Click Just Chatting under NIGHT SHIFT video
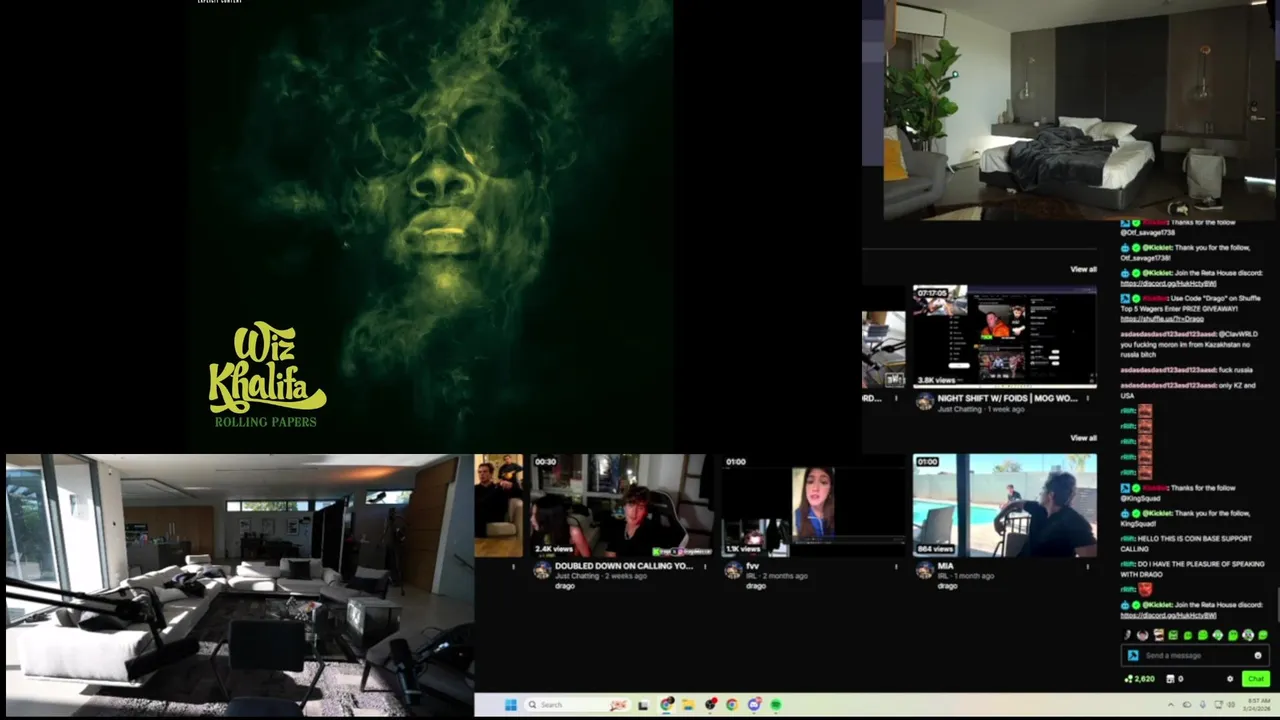 960,409
